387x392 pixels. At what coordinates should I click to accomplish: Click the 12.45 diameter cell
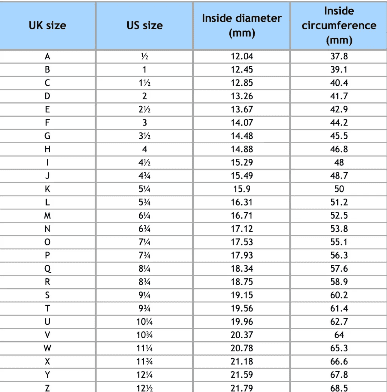tap(242, 70)
